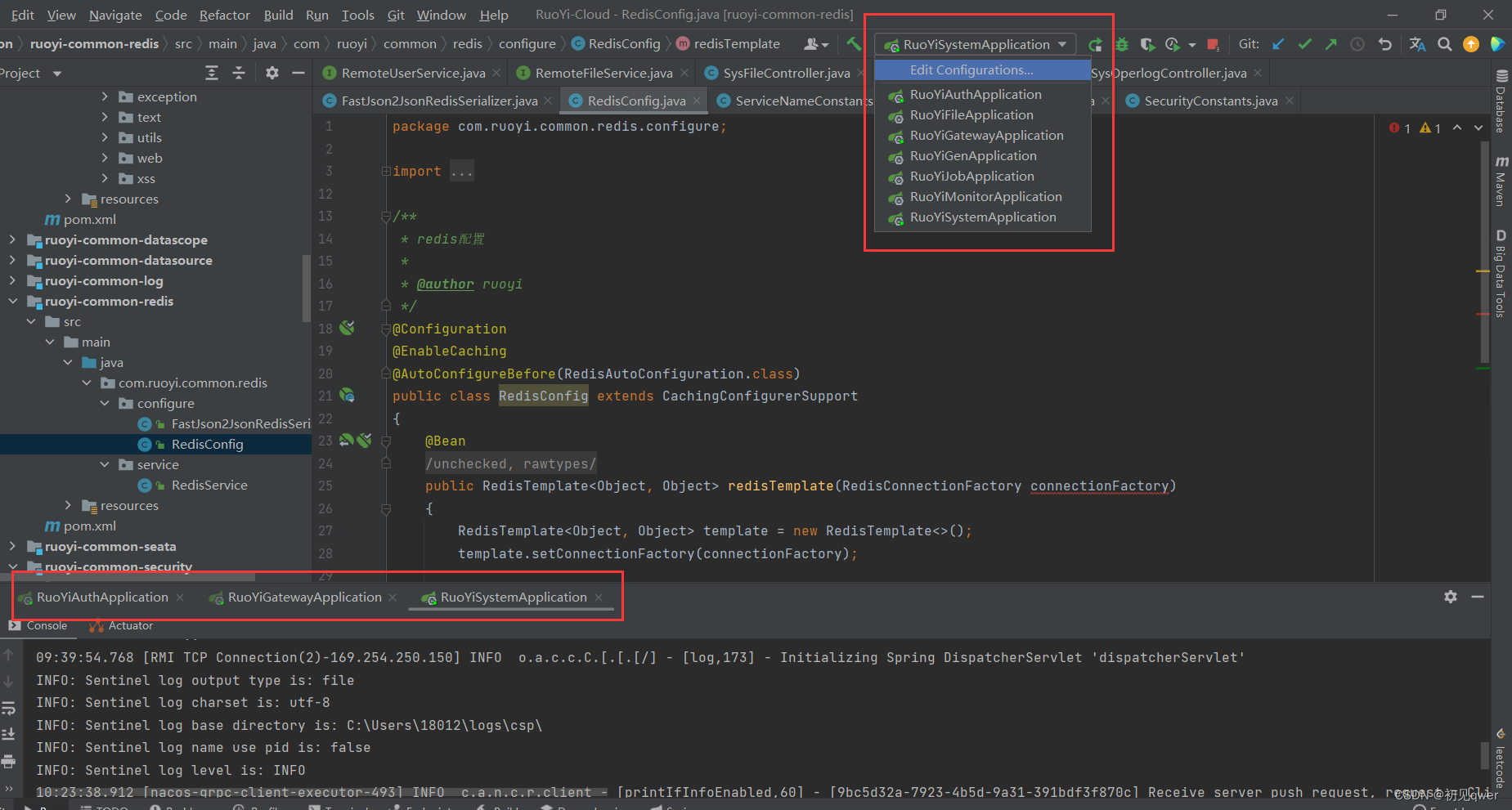This screenshot has height=810, width=1512.
Task: Collapse ruoyi-common-redis module
Action: click(x=12, y=301)
